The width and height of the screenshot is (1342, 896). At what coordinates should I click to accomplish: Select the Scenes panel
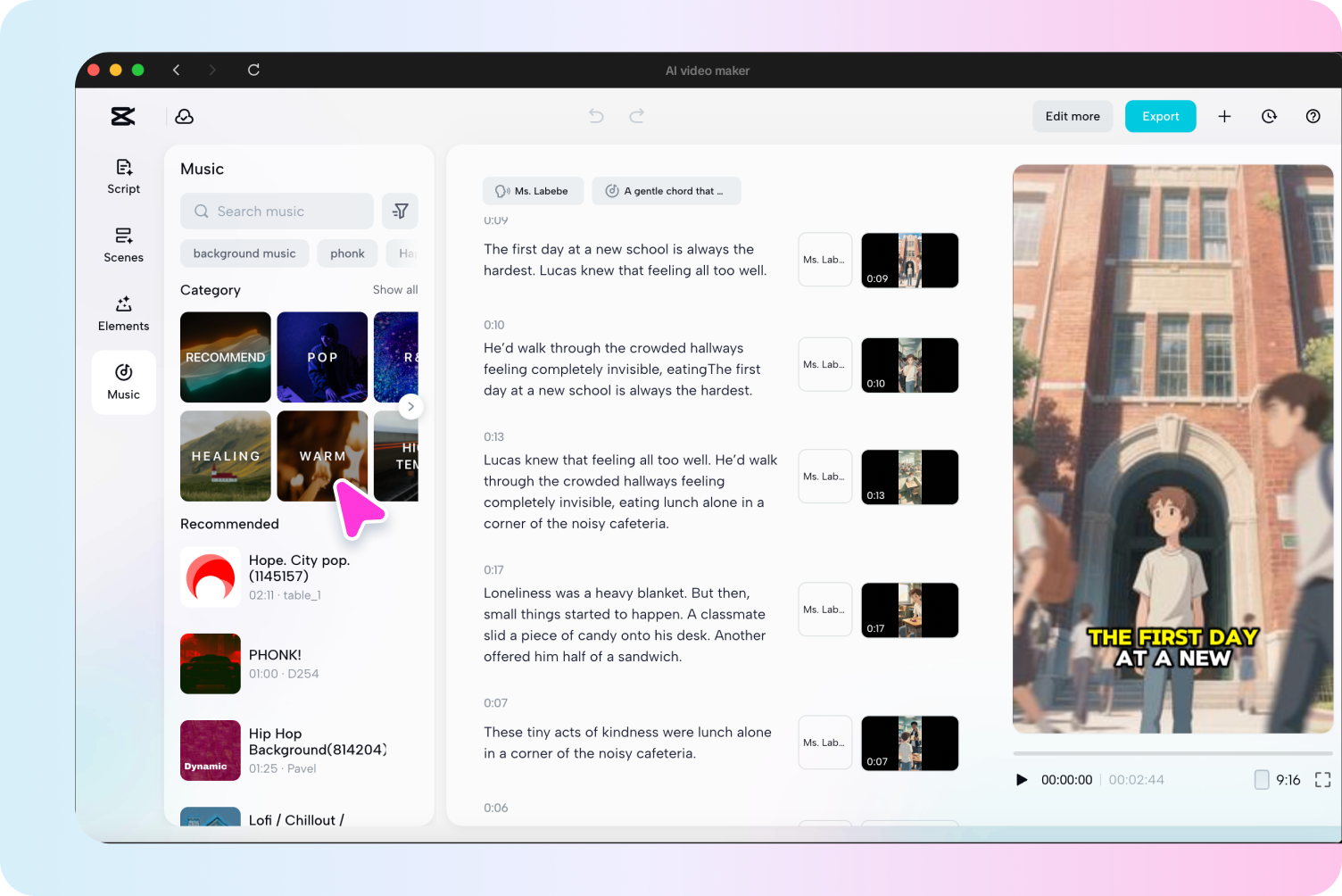[123, 245]
